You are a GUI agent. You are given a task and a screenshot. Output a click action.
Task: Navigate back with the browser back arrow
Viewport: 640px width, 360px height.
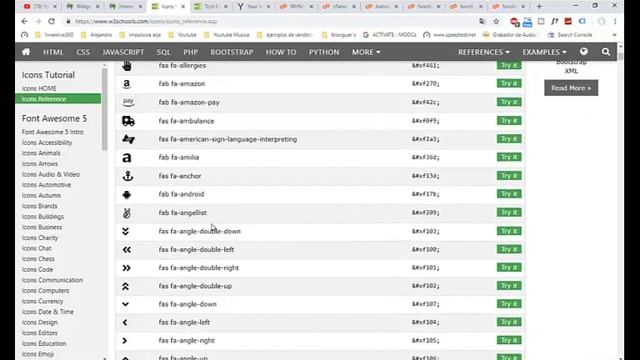click(x=24, y=21)
